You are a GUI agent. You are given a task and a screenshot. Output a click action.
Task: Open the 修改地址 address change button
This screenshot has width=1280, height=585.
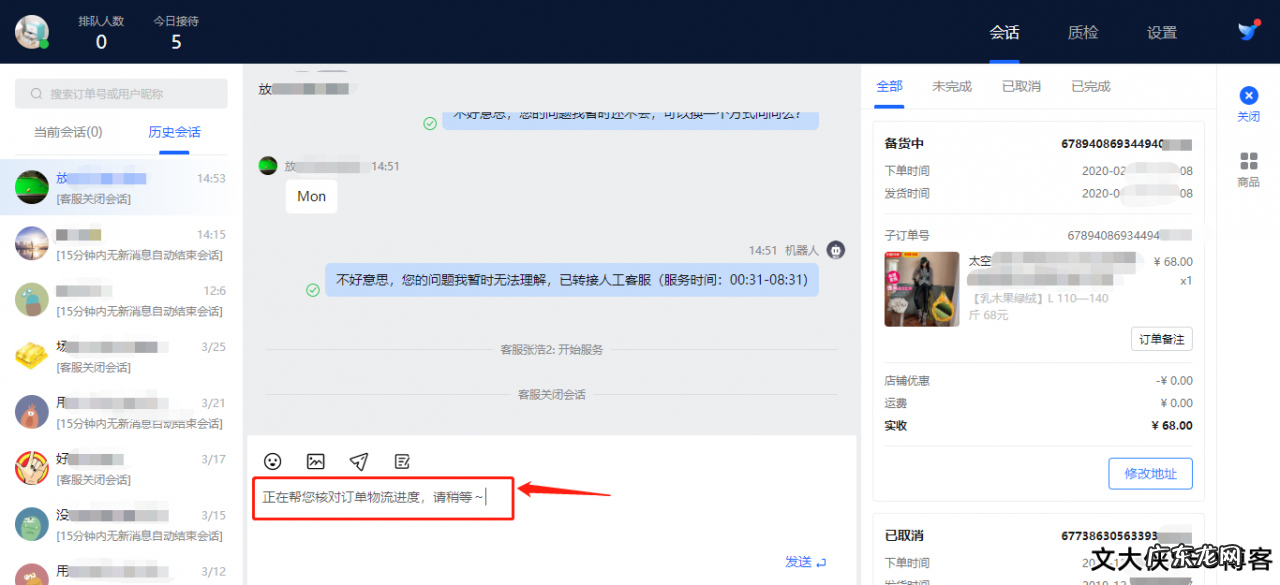click(1150, 473)
